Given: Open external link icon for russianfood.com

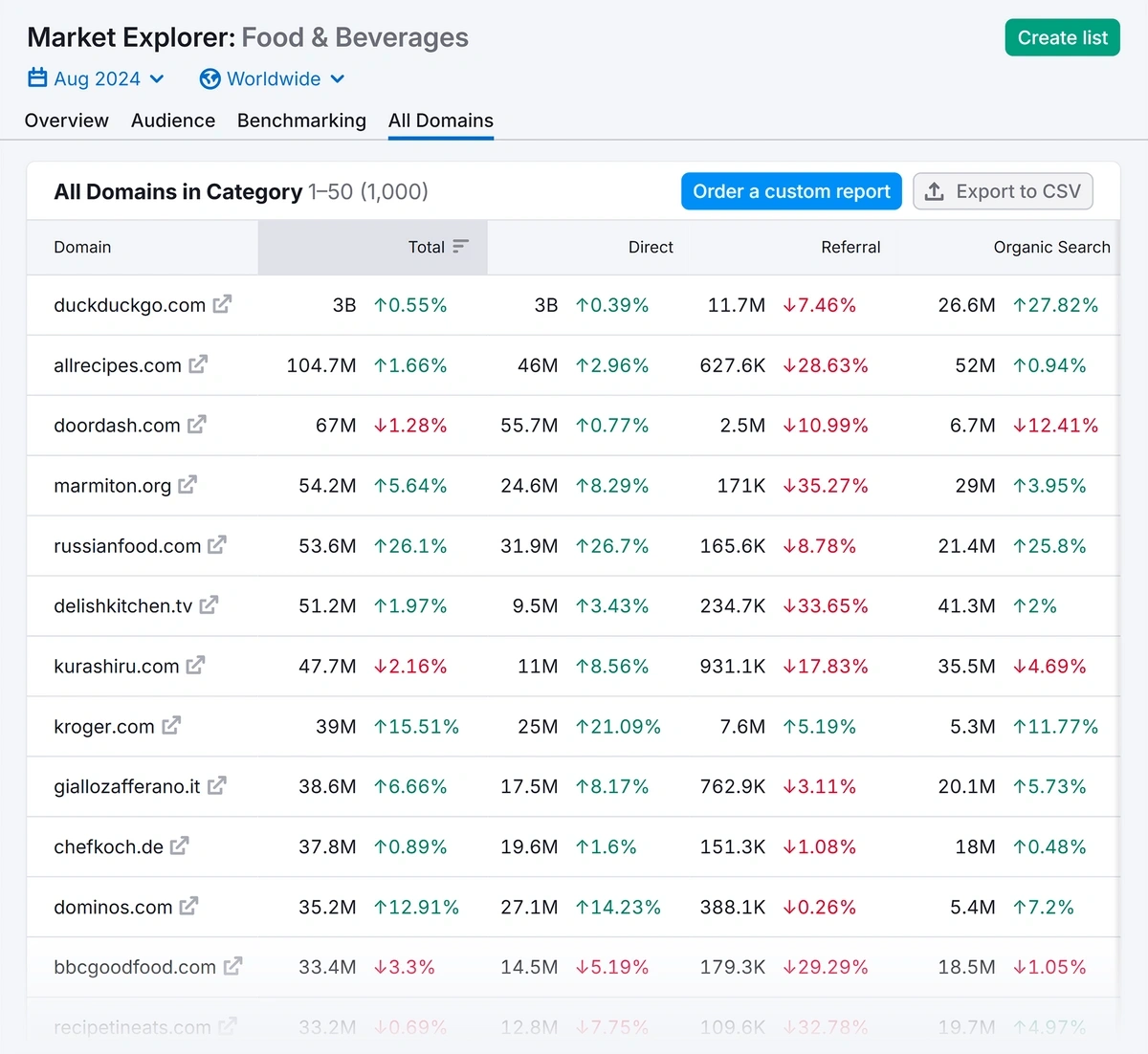Looking at the screenshot, I should (x=217, y=545).
